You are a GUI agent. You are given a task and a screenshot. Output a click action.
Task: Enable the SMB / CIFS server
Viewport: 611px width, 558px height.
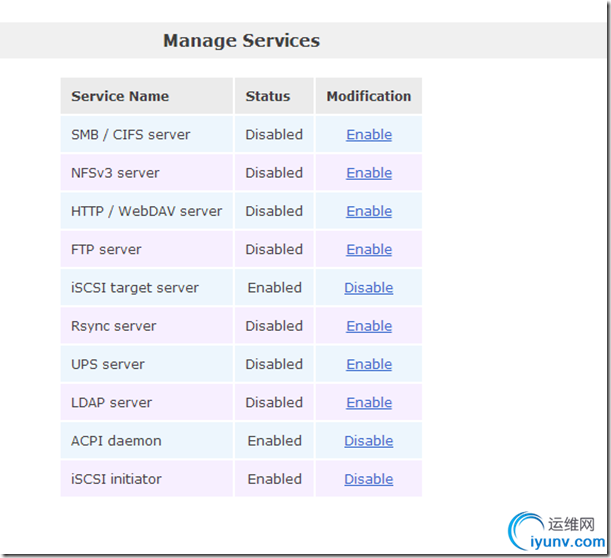pyautogui.click(x=368, y=135)
